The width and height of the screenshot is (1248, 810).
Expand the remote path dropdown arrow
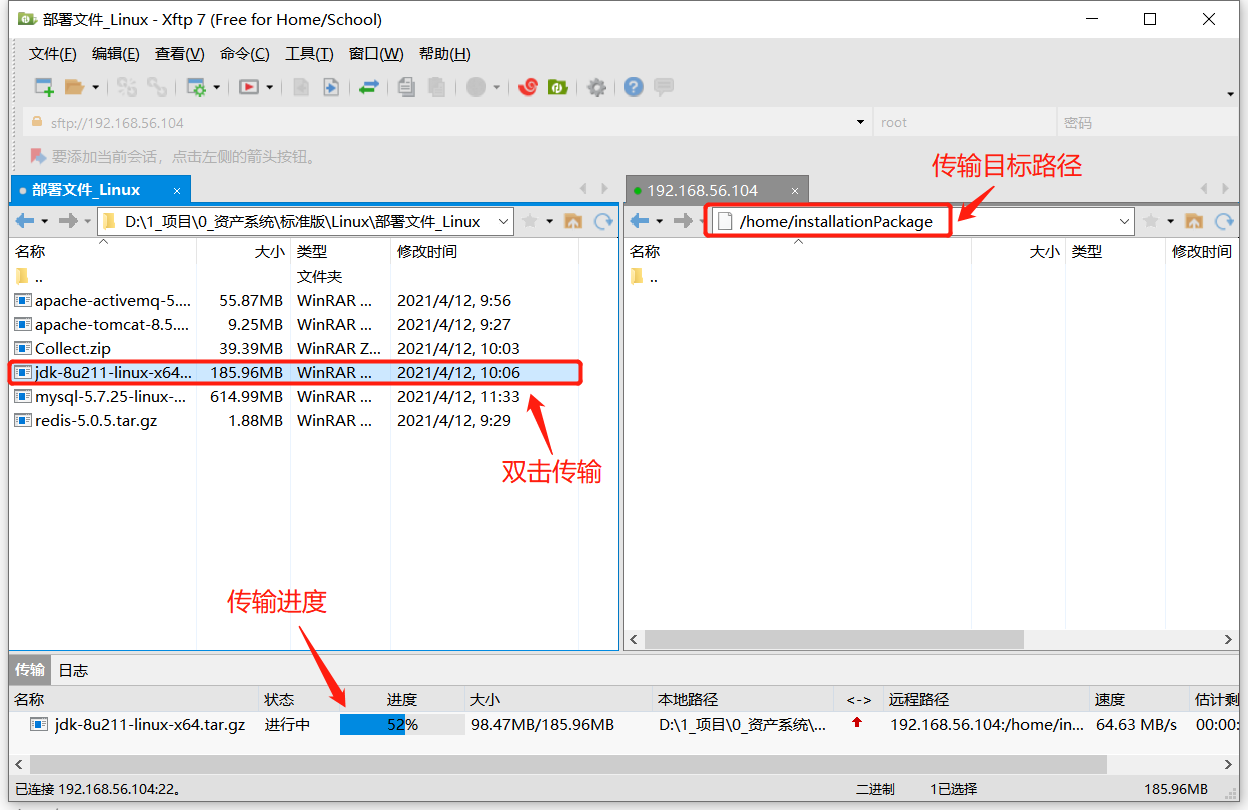point(1124,221)
